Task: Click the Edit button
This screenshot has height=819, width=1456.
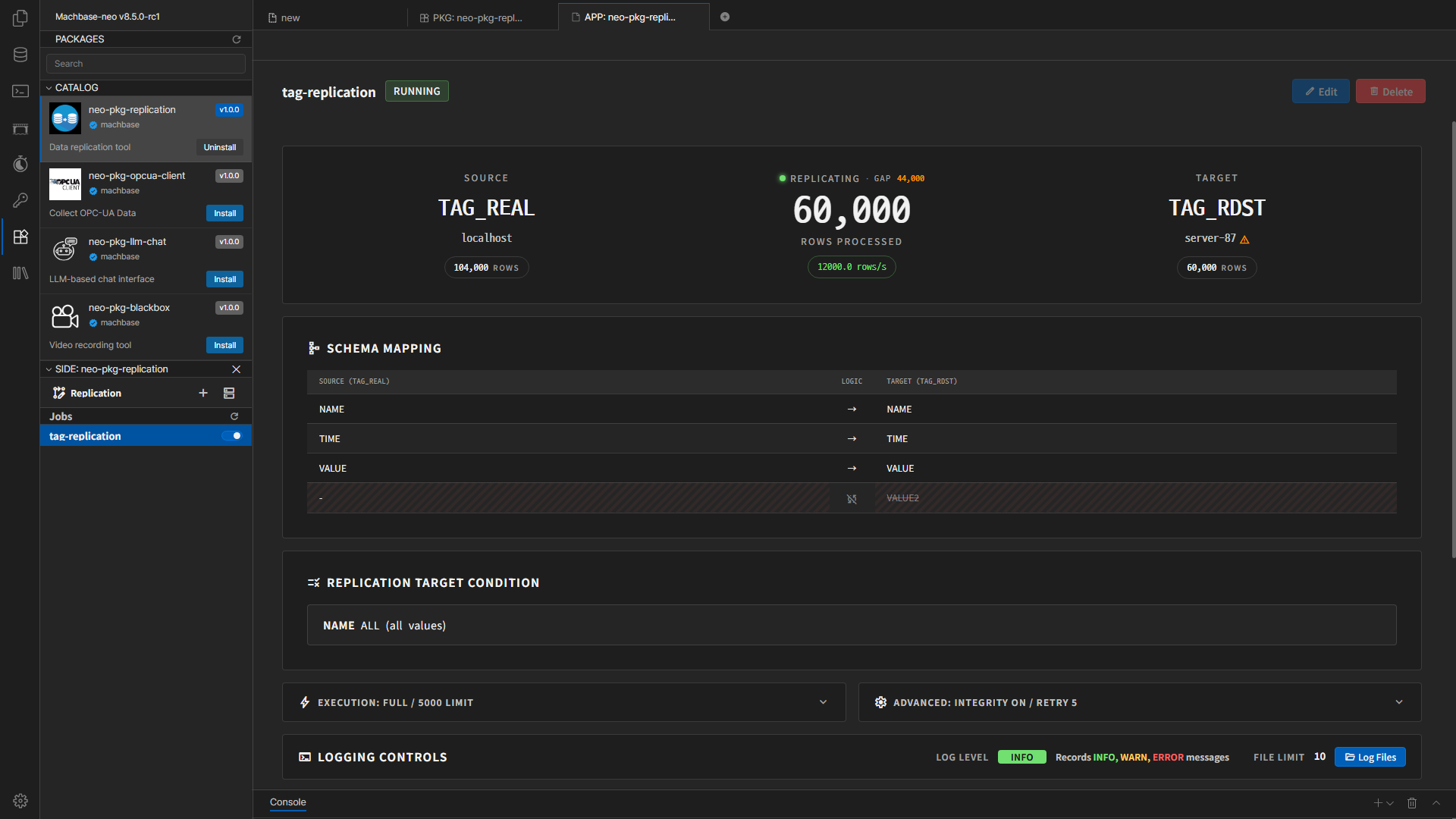Action: pyautogui.click(x=1321, y=91)
